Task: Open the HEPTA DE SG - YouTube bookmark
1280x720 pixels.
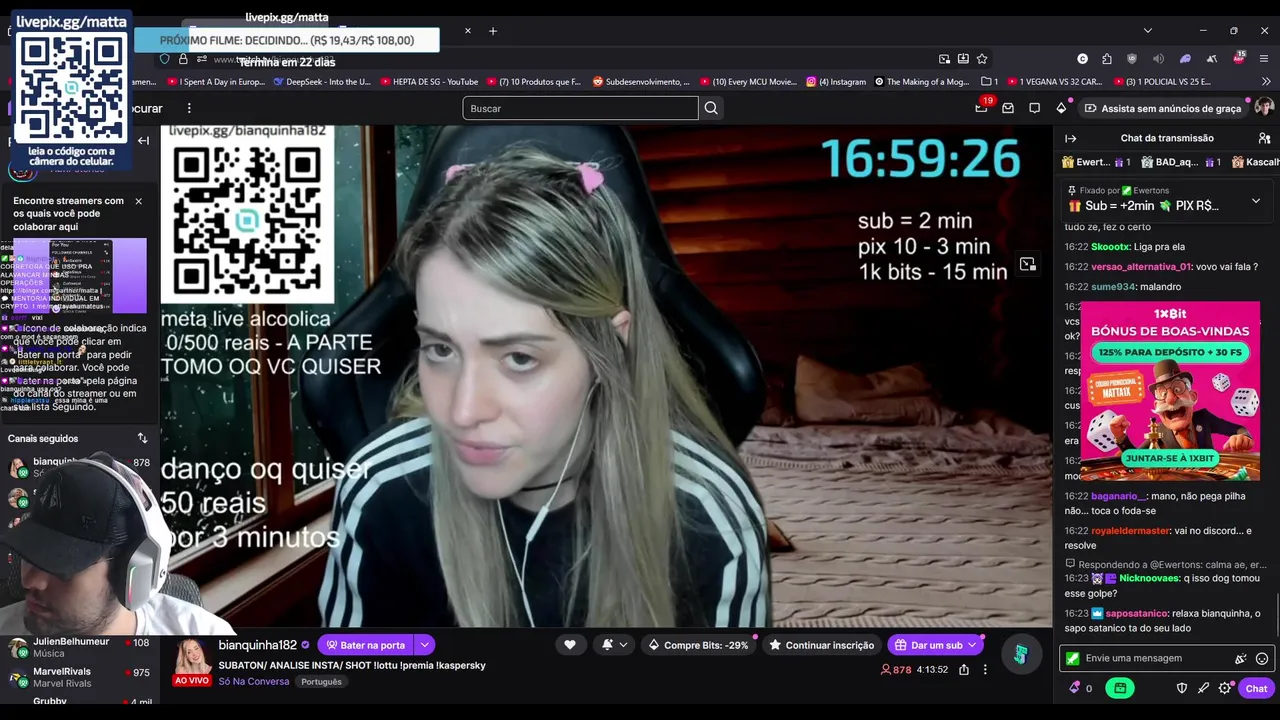Action: (429, 82)
